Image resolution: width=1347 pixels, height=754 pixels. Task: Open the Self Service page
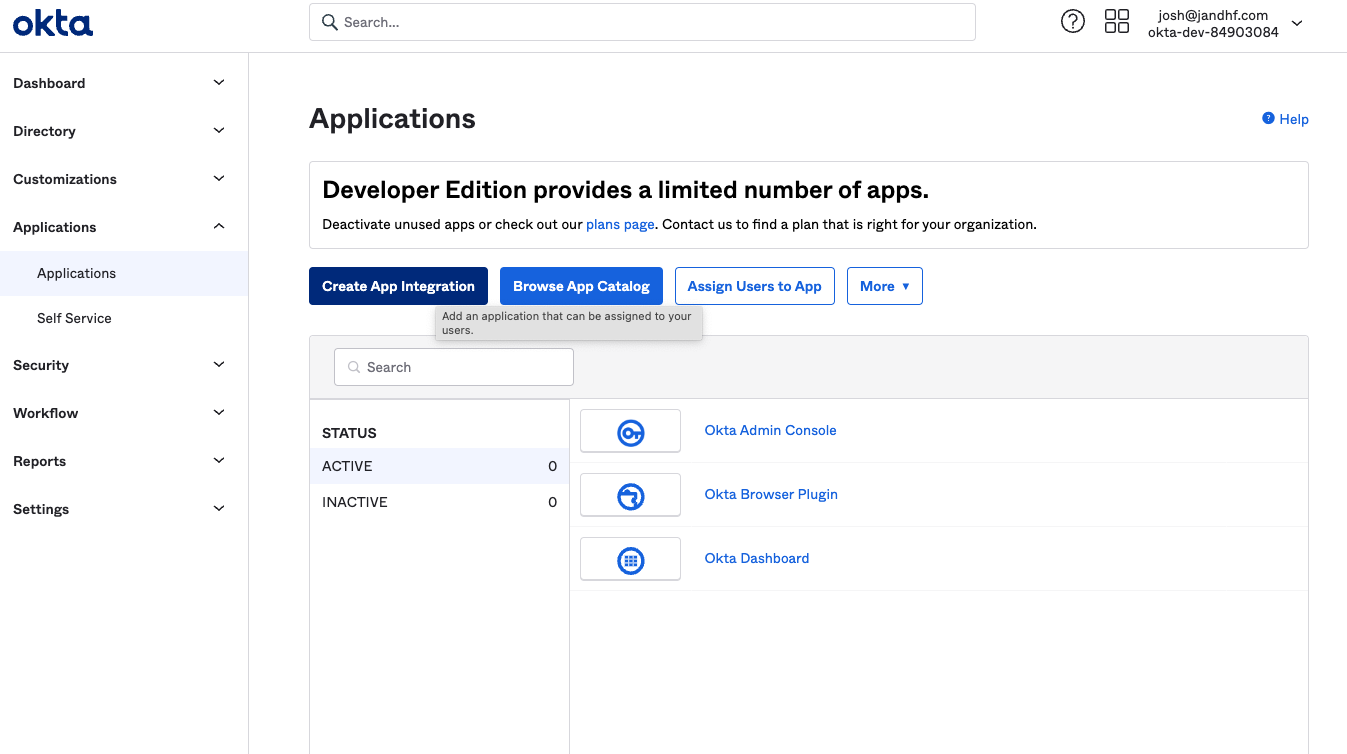point(74,318)
